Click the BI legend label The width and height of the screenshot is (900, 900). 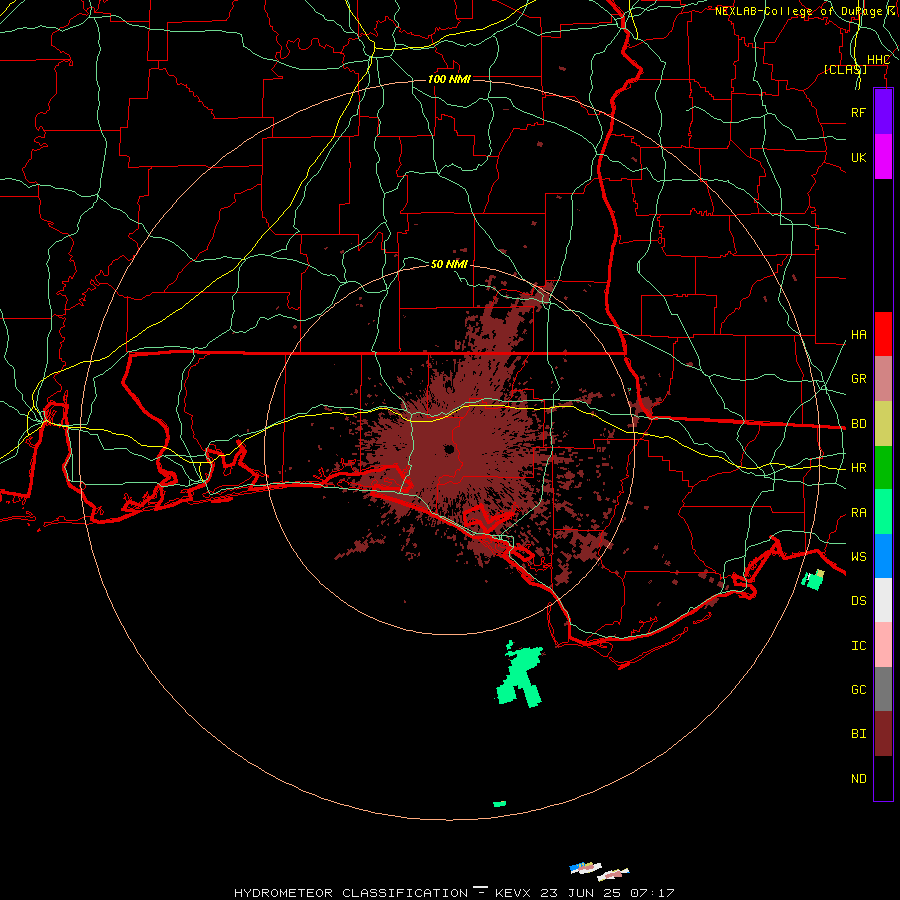[858, 734]
